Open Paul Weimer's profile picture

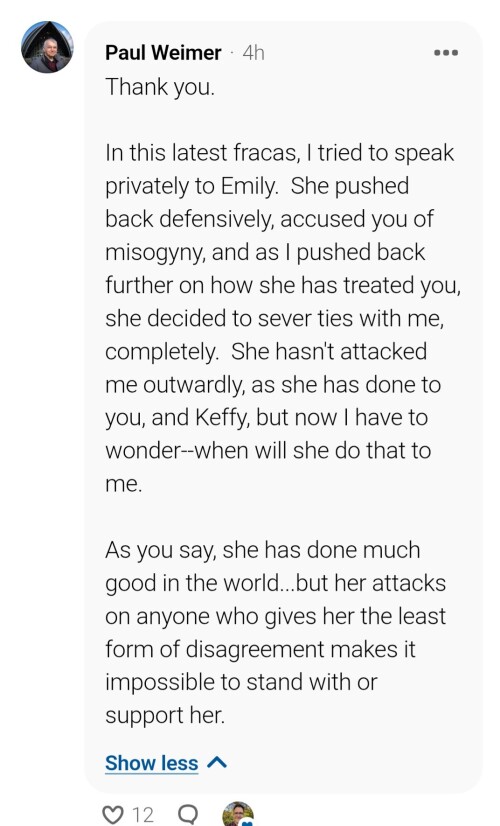coord(47,47)
